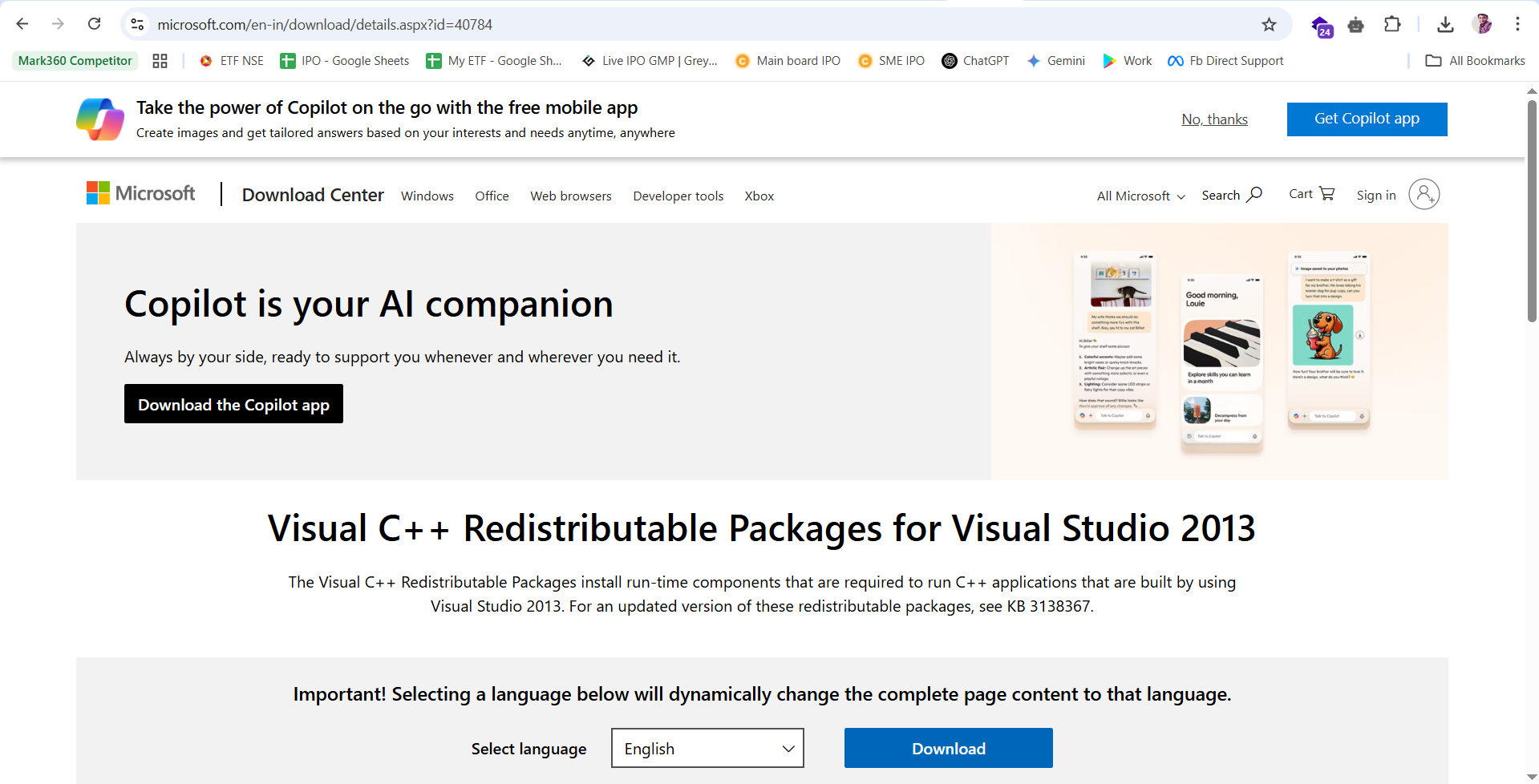
Task: Open the Extensions puzzle piece icon
Action: pyautogui.click(x=1392, y=24)
